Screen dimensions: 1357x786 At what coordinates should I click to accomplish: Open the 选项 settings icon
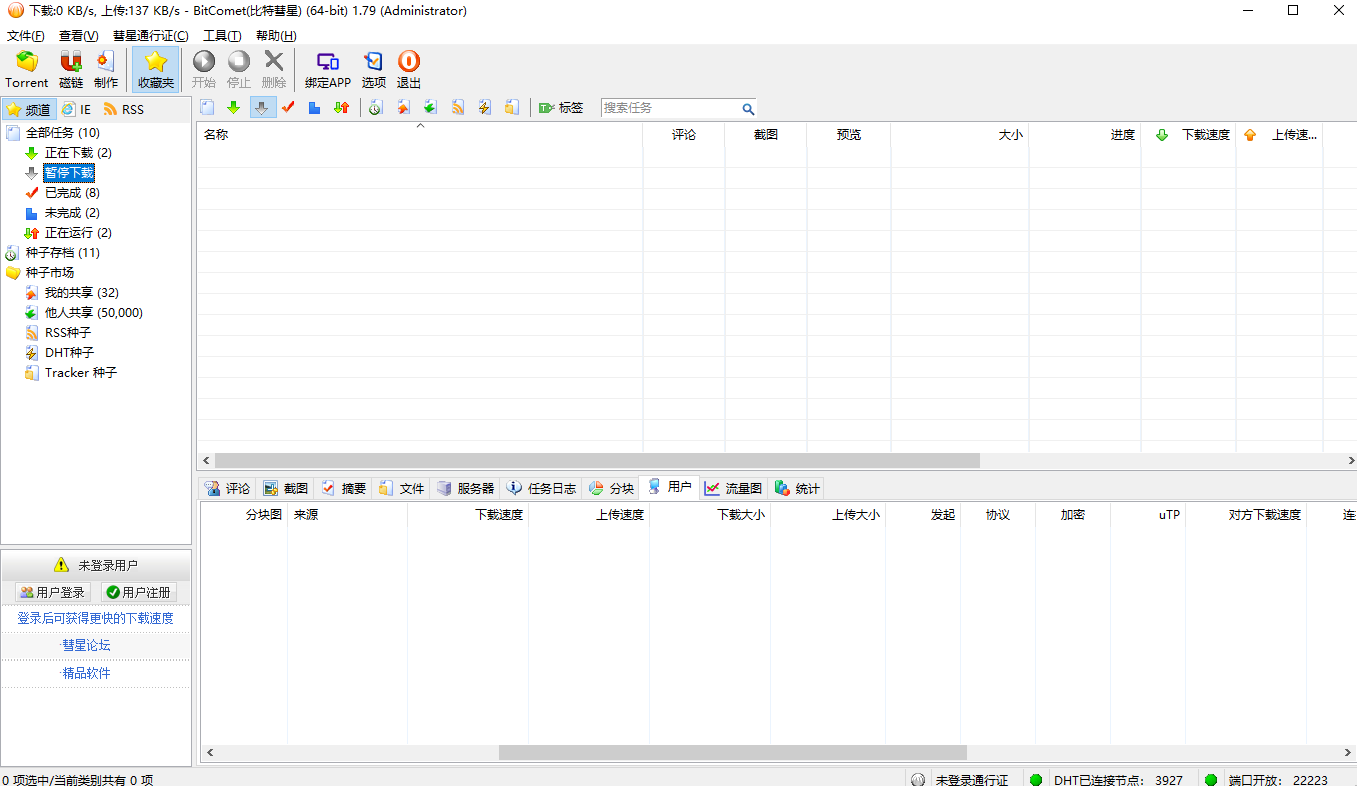(373, 68)
